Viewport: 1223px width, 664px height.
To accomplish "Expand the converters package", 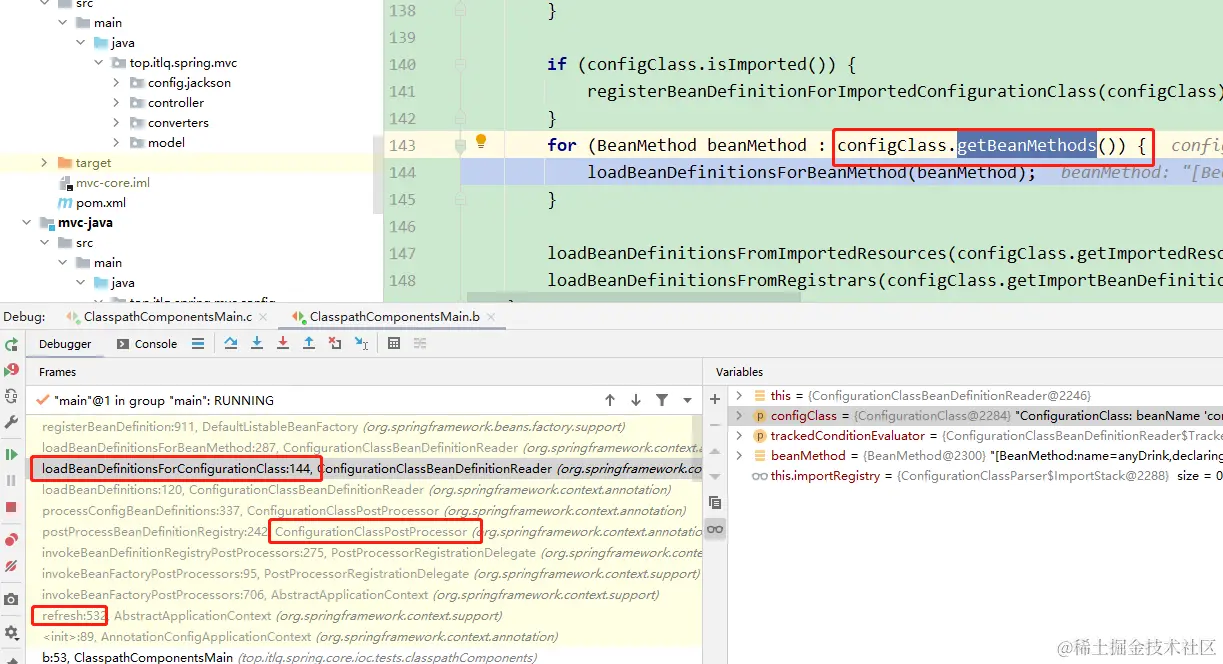I will pyautogui.click(x=117, y=123).
